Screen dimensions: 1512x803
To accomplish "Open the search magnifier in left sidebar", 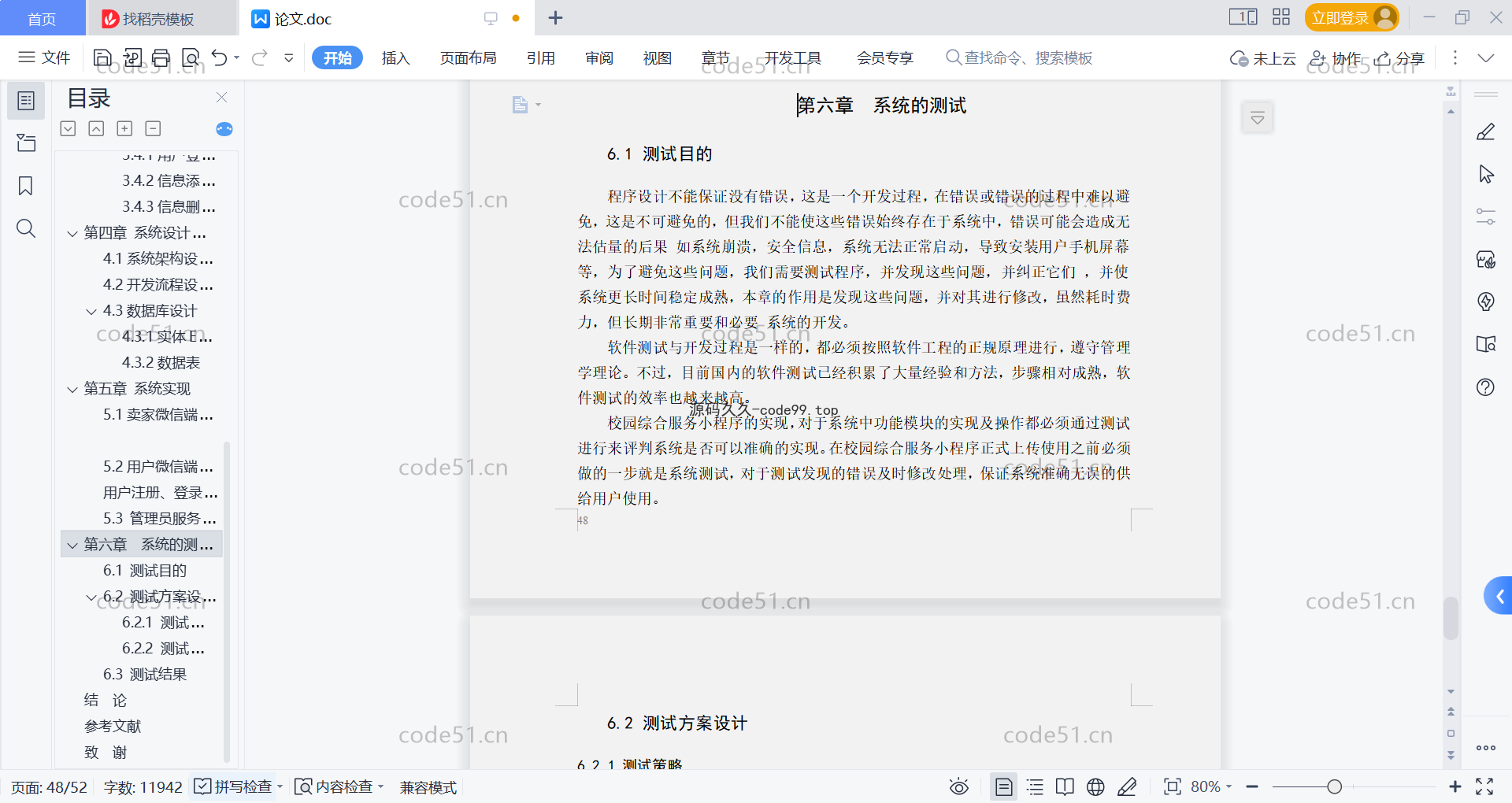I will [x=26, y=228].
